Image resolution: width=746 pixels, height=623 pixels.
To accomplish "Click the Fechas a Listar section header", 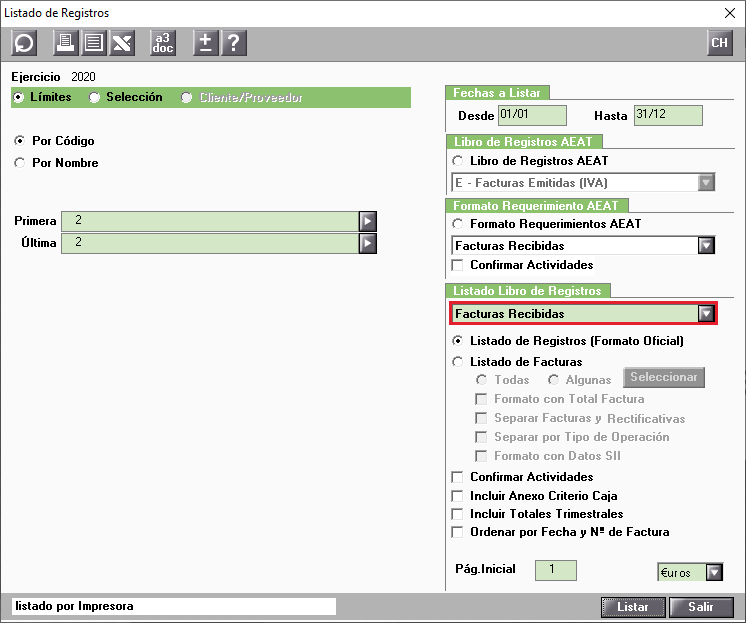I will coord(497,93).
